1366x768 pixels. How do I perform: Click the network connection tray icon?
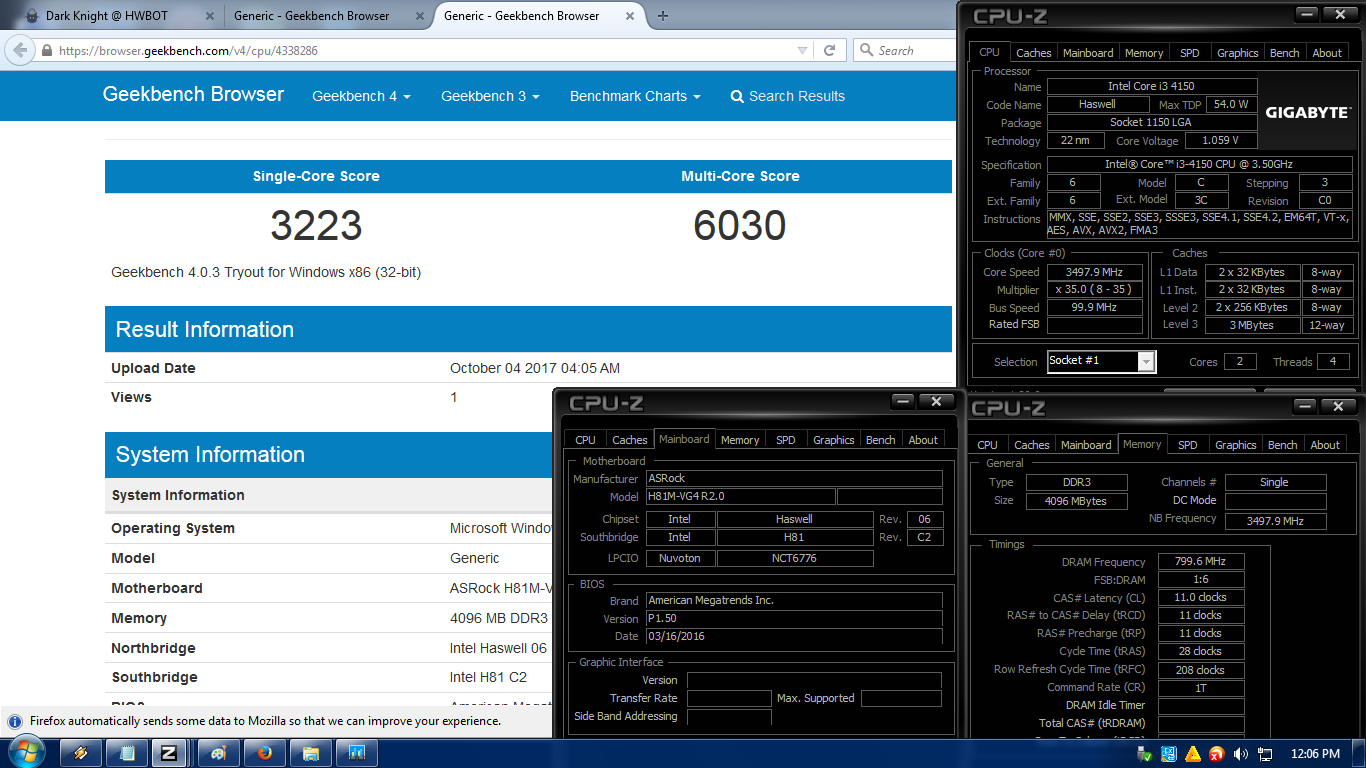(1265, 753)
